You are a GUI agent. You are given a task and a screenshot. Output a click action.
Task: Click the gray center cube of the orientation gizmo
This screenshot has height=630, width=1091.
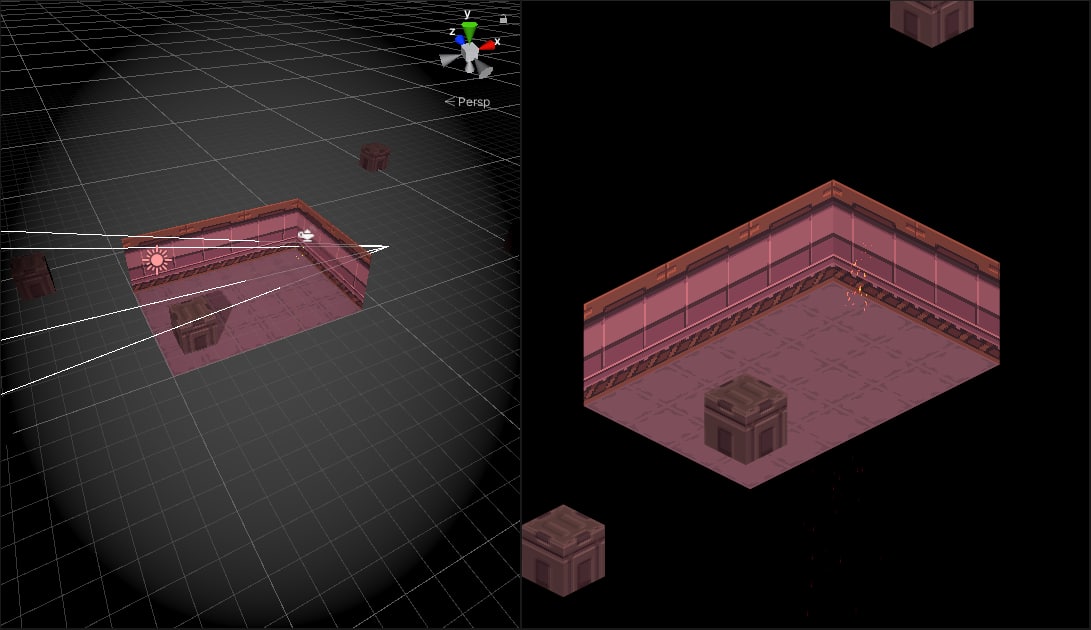pos(471,52)
